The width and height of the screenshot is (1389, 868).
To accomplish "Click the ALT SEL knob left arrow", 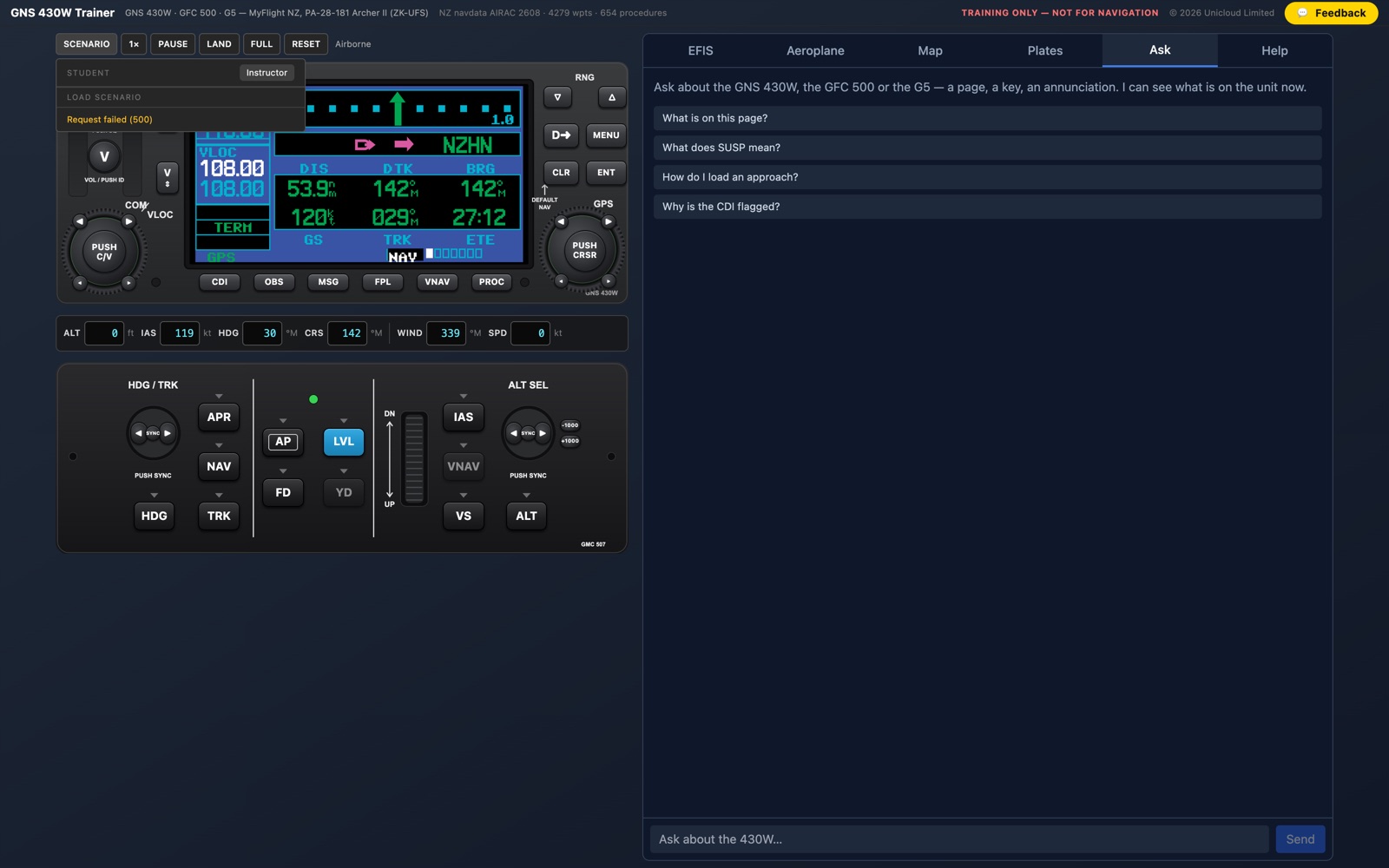I will (x=514, y=432).
